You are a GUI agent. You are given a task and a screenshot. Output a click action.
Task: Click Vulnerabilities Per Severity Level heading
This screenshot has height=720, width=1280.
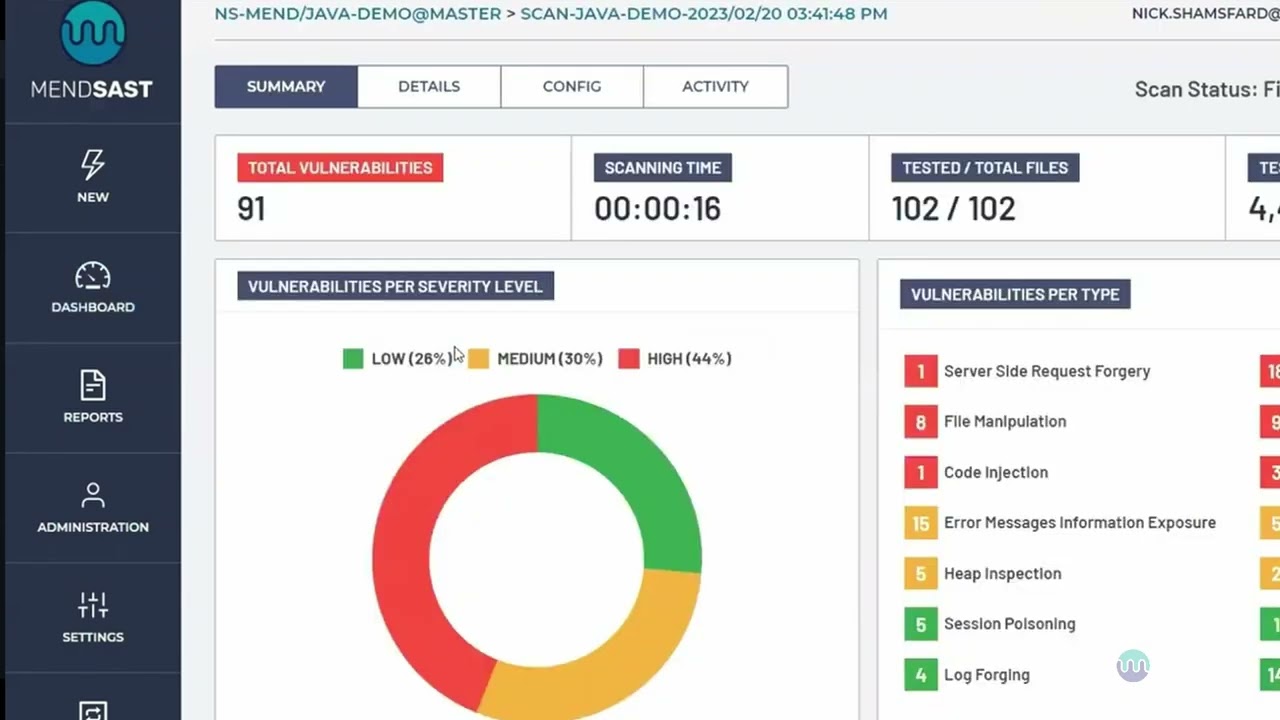(395, 286)
